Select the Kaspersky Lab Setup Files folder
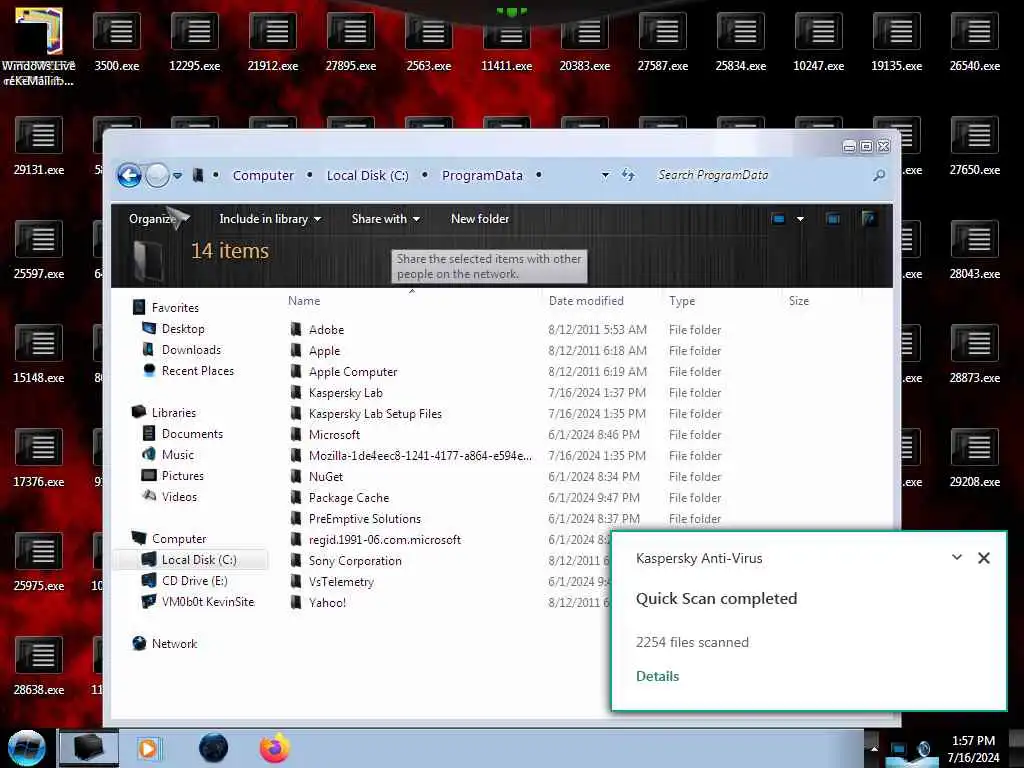The width and height of the screenshot is (1024, 768). click(375, 413)
